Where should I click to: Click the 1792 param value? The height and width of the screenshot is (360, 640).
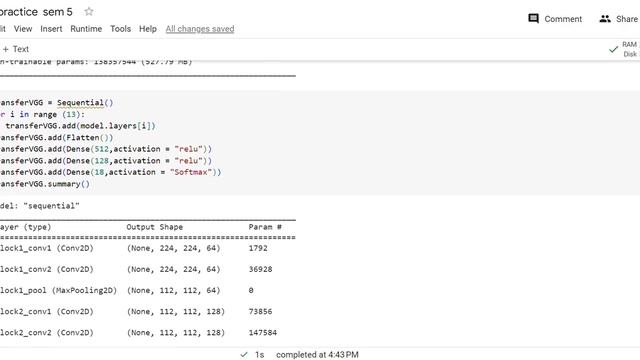click(x=258, y=248)
